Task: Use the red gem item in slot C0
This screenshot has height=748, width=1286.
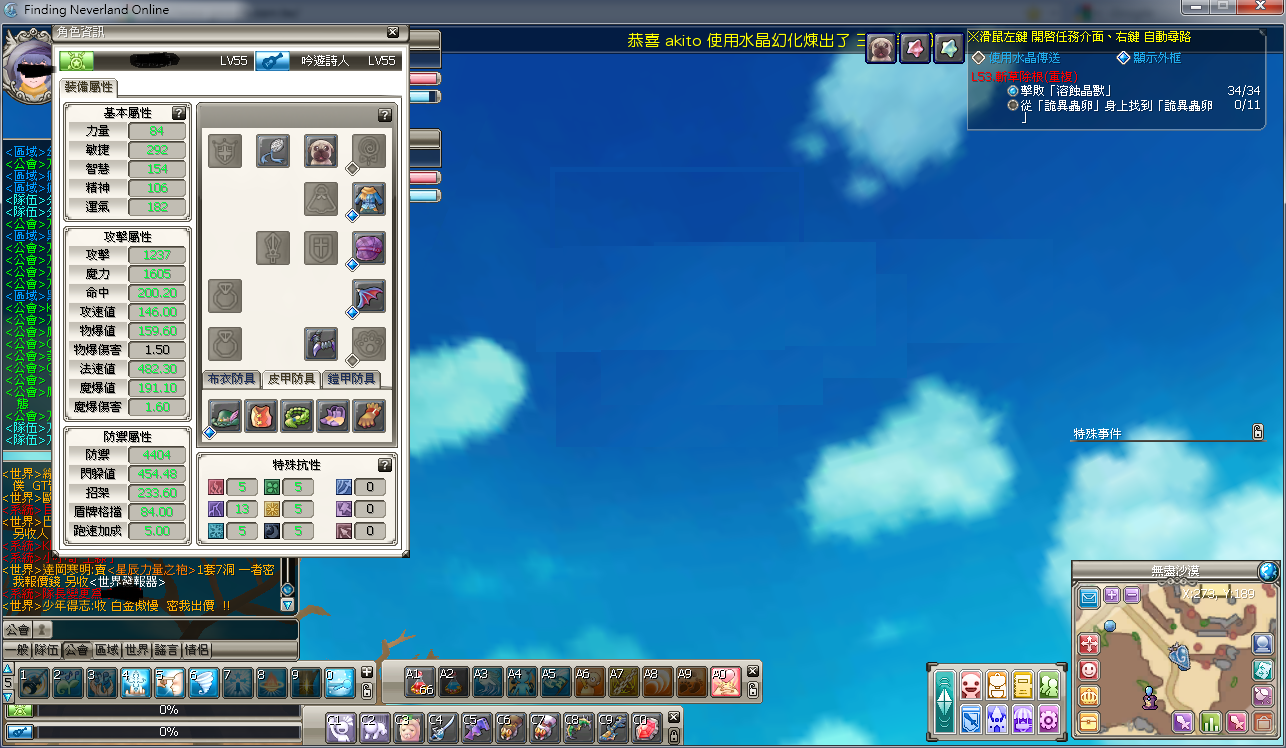Action: (x=648, y=727)
